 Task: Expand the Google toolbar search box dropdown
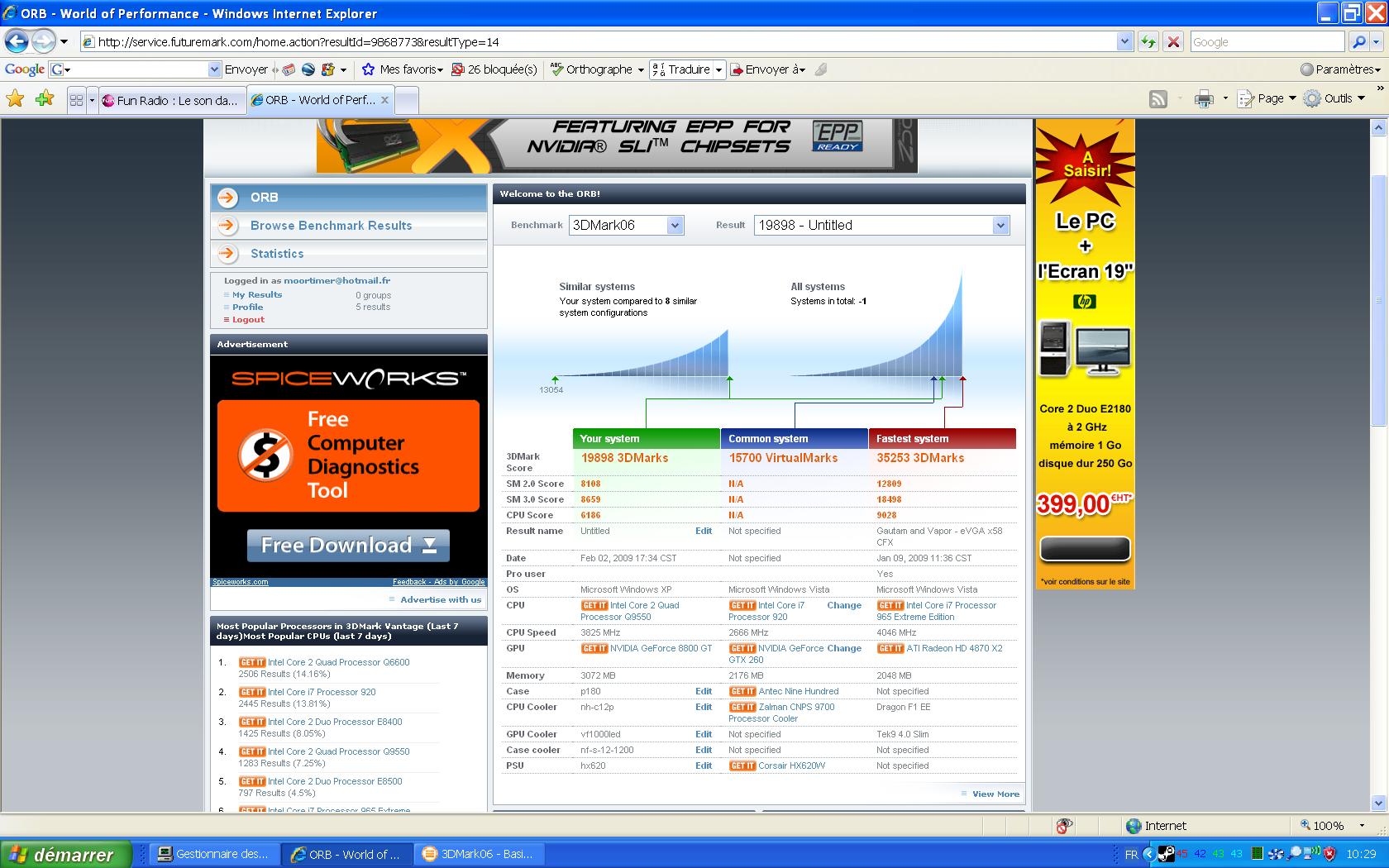(214, 69)
